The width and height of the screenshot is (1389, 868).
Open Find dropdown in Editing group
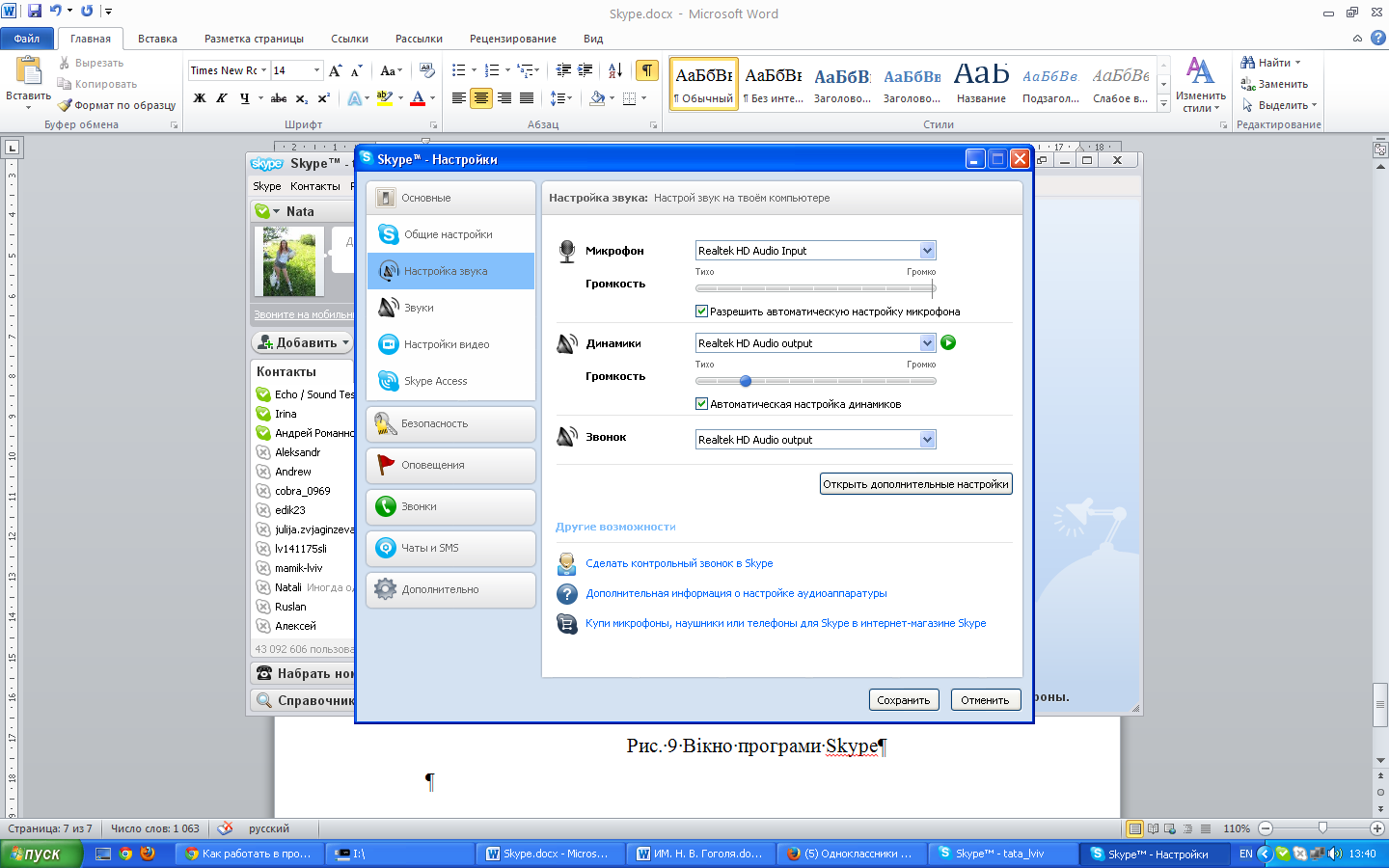1297,63
